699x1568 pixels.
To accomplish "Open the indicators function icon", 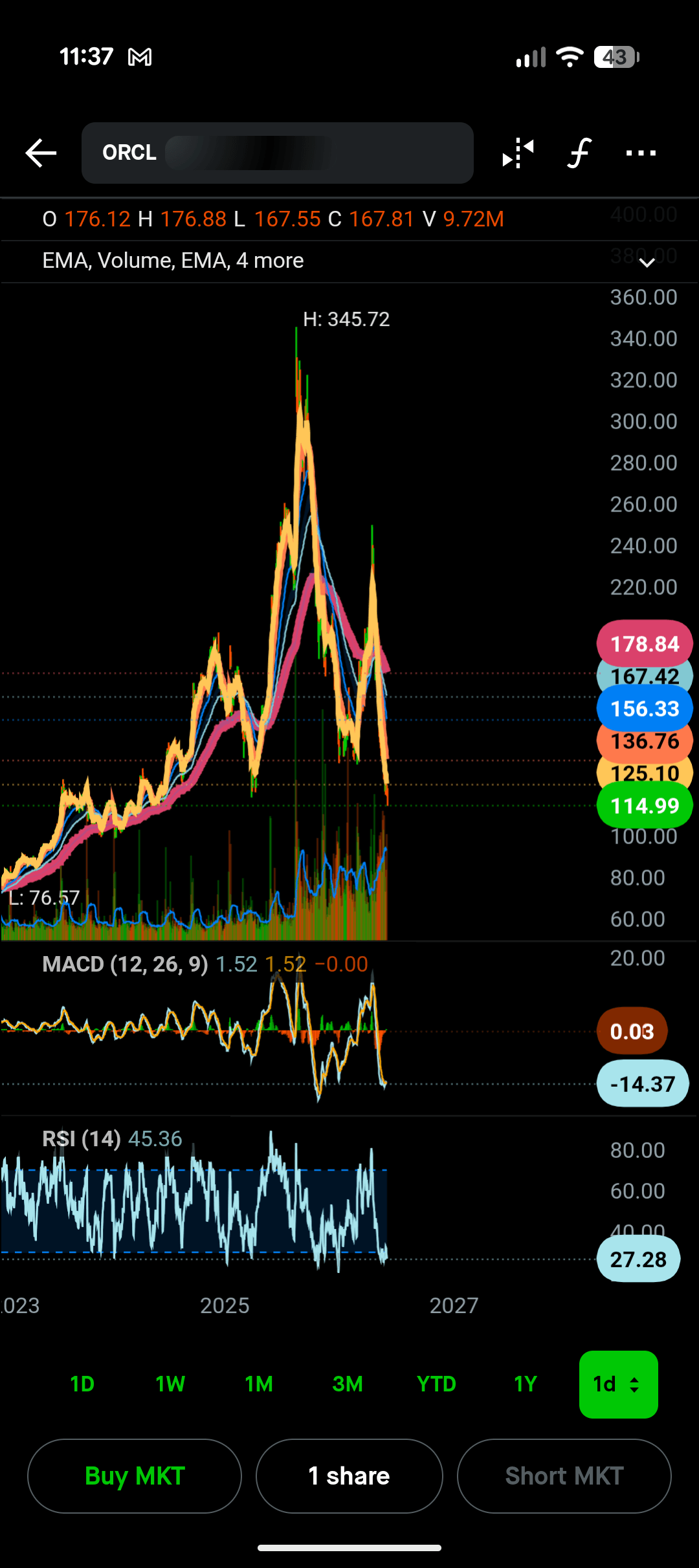I will 579,153.
